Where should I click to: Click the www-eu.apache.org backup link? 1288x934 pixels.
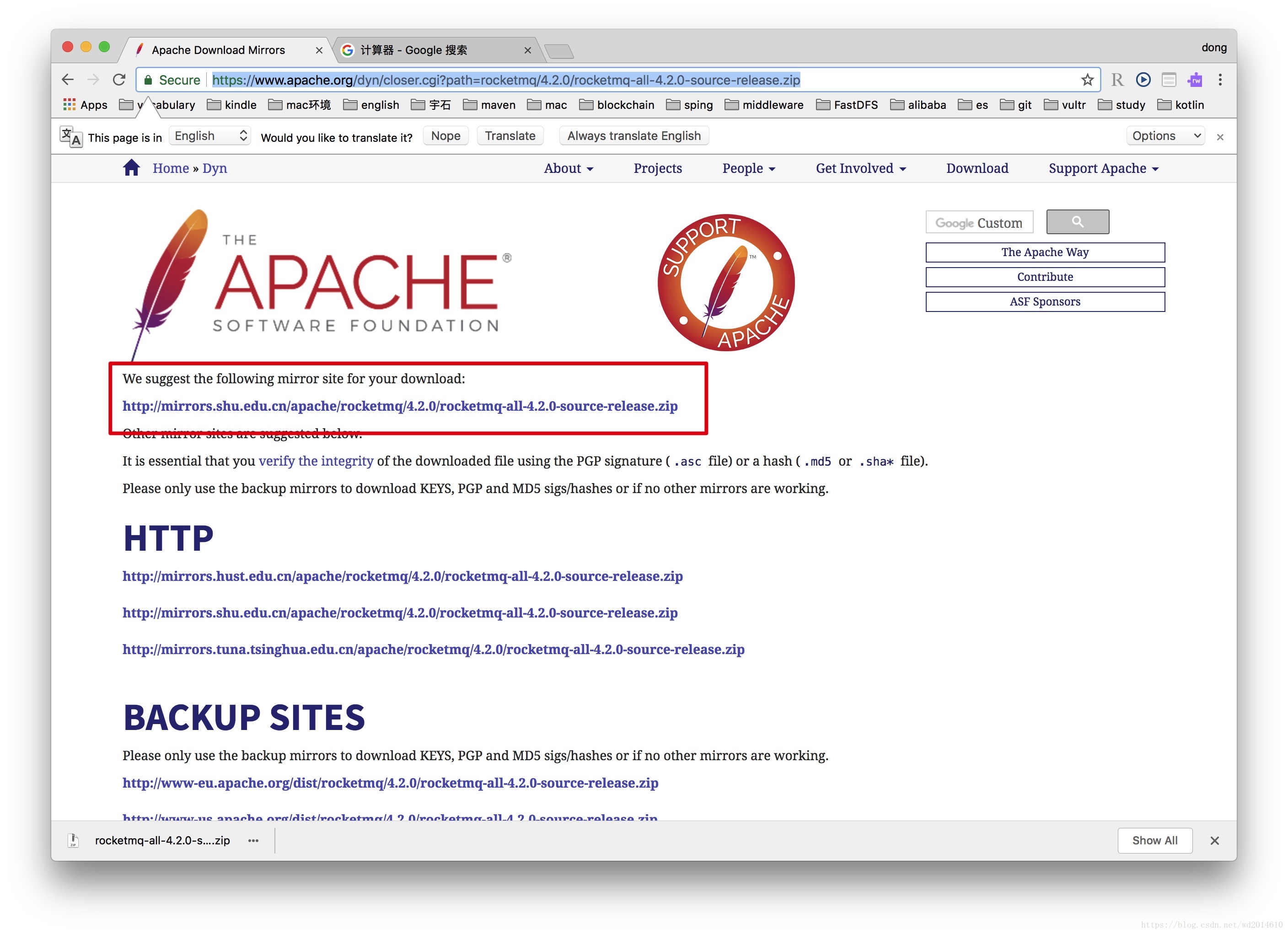tap(390, 783)
